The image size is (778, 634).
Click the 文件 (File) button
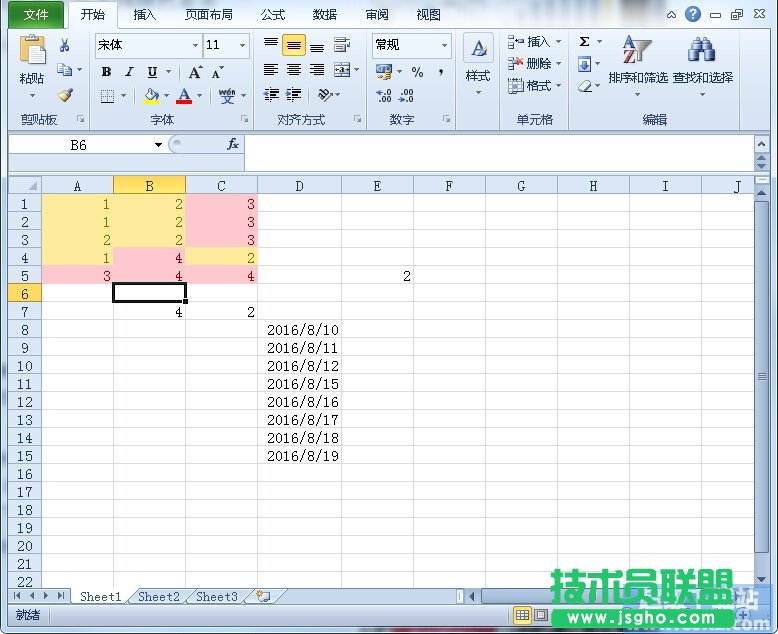point(36,15)
